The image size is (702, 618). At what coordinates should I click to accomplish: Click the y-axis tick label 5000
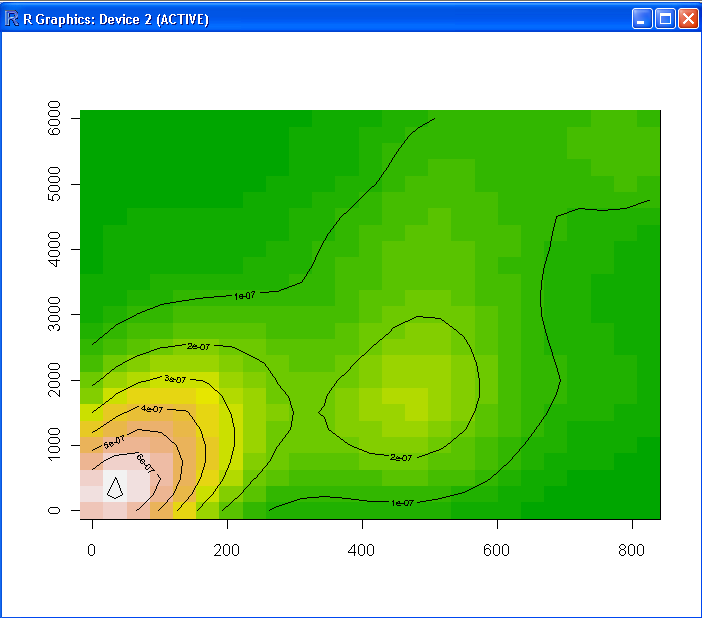(54, 185)
